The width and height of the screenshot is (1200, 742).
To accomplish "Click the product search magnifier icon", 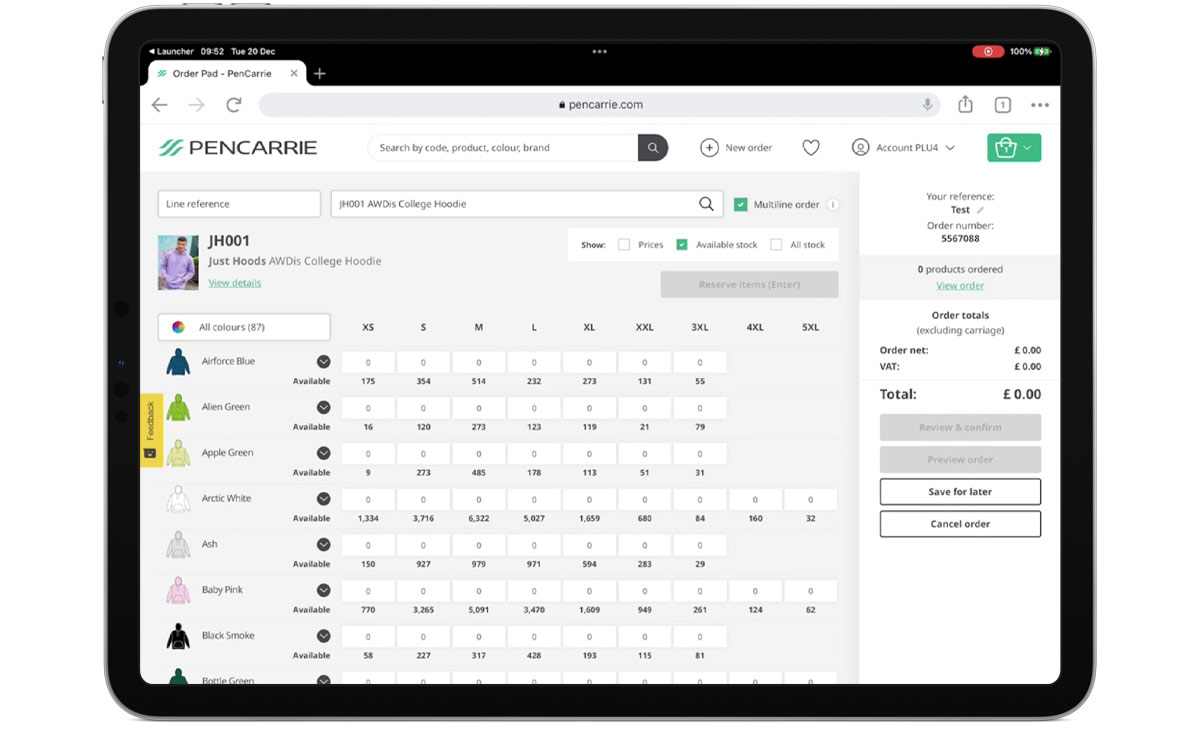I will tap(706, 204).
